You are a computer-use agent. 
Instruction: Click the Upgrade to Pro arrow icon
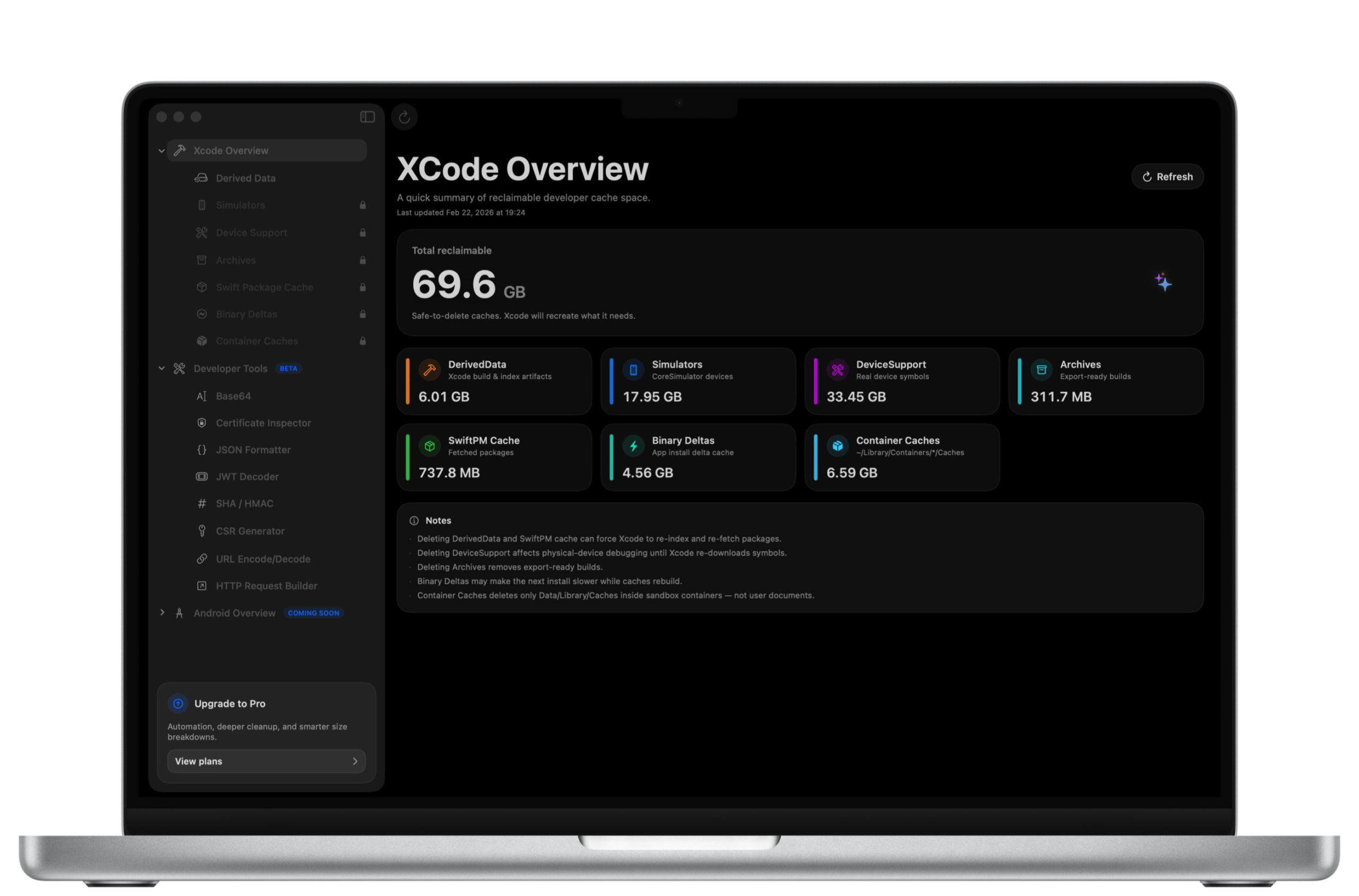pos(178,703)
